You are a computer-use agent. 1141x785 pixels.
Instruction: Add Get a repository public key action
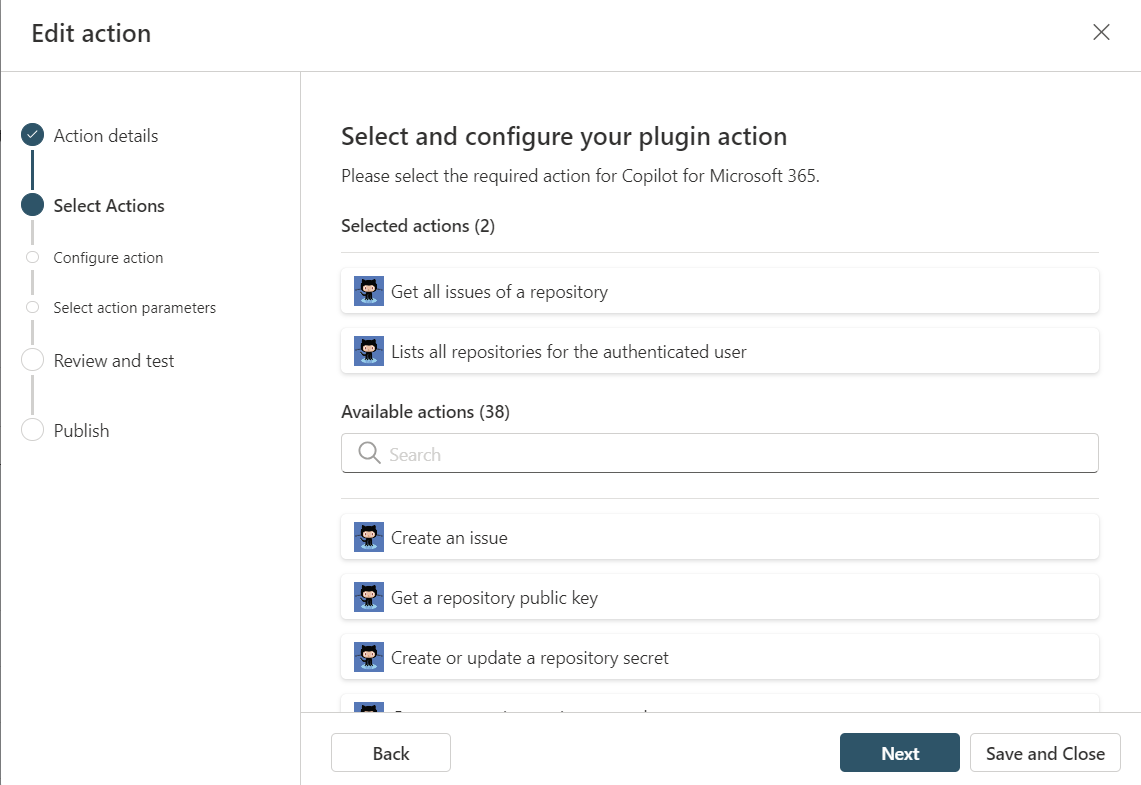(x=720, y=597)
